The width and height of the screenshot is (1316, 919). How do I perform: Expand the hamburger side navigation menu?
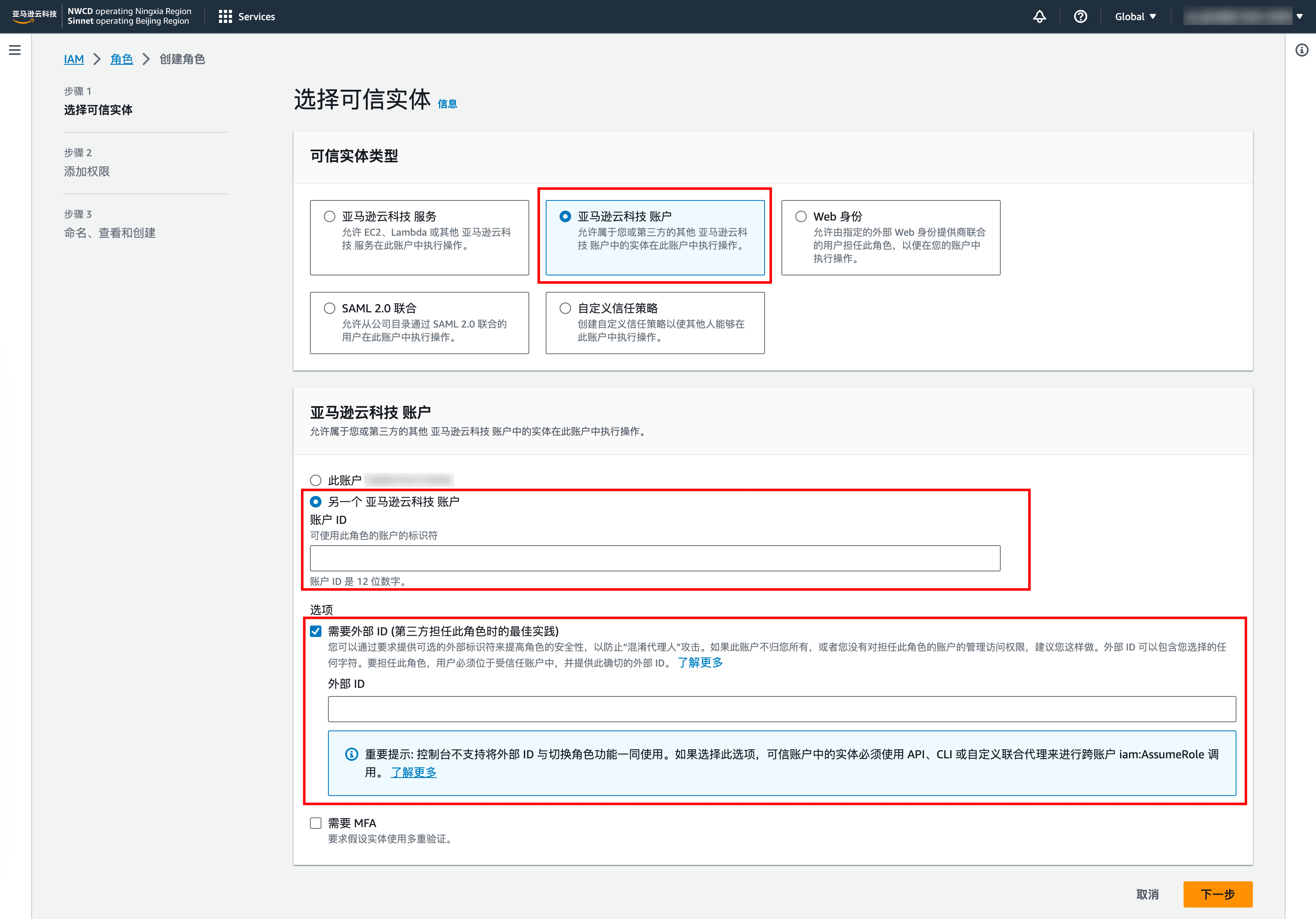coord(15,50)
